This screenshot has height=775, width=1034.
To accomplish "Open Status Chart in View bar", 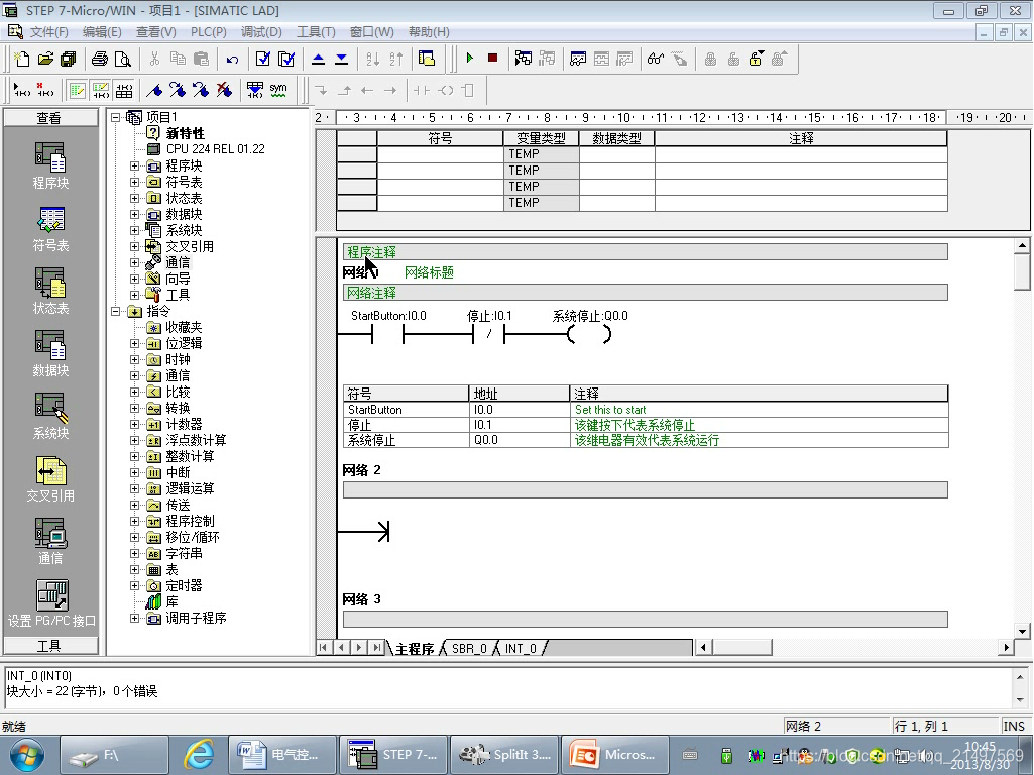I will coord(51,291).
